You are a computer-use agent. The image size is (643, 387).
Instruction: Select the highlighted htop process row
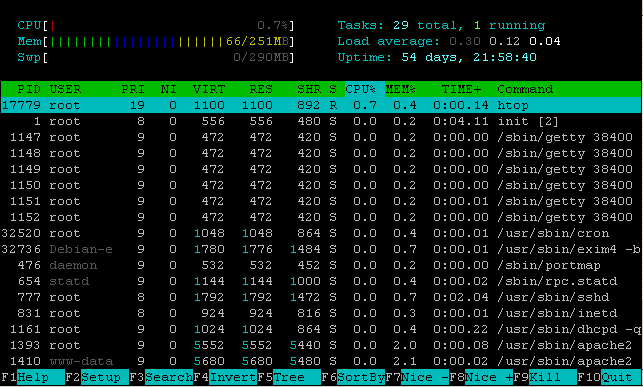point(321,105)
